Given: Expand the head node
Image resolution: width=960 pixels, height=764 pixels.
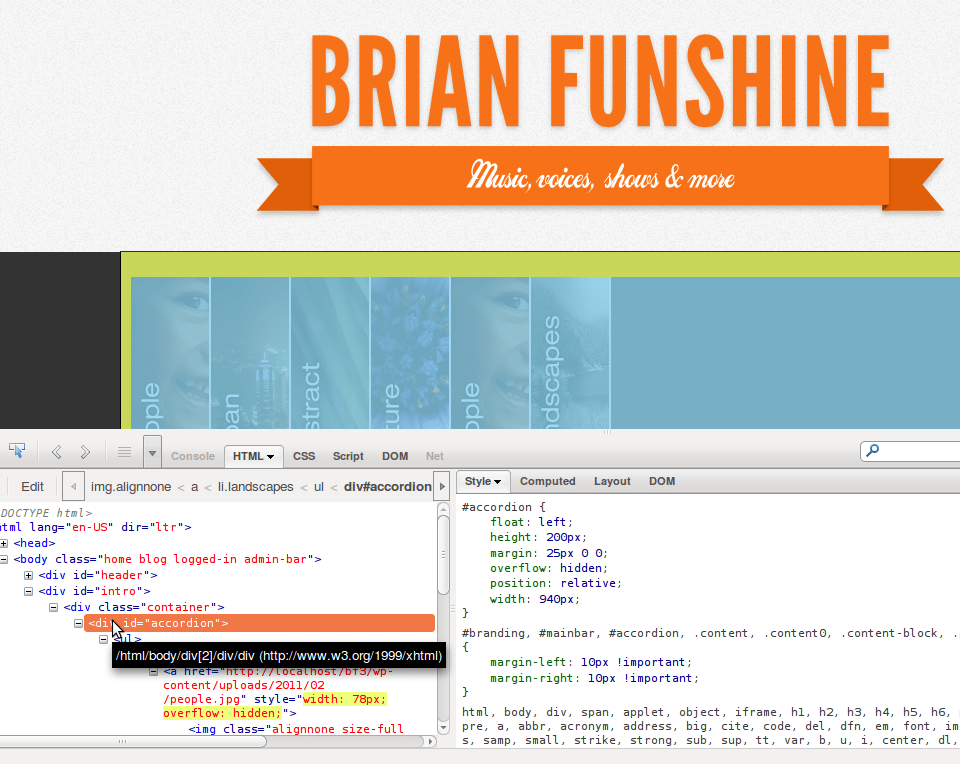Looking at the screenshot, I should pyautogui.click(x=4, y=543).
